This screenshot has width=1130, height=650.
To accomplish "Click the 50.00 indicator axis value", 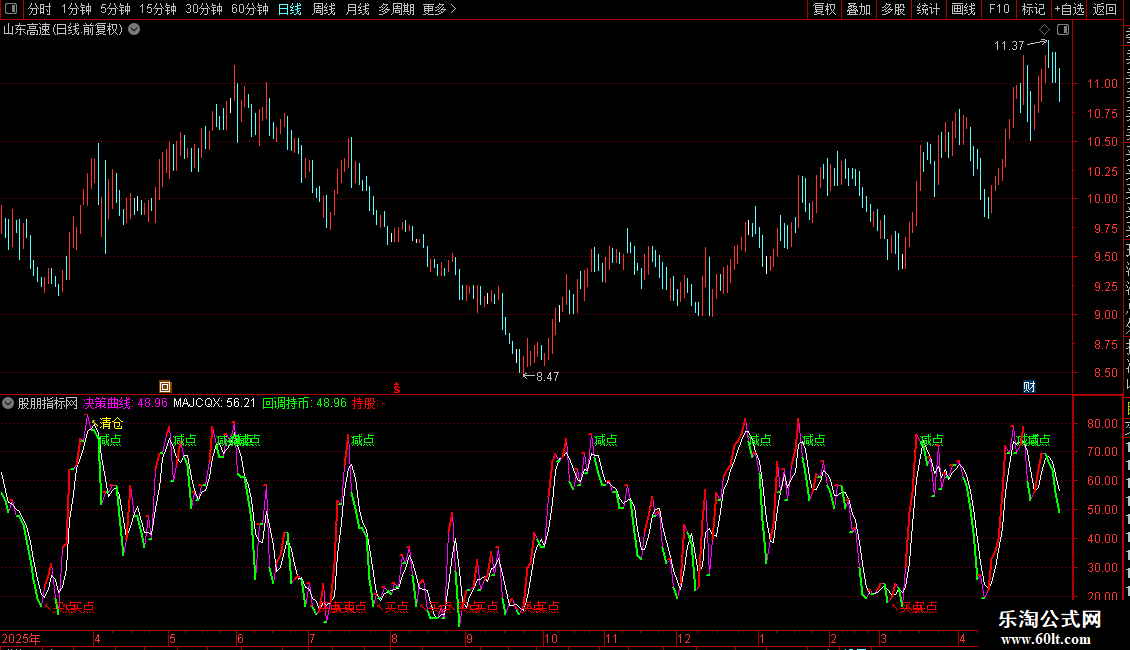I will tap(1102, 510).
